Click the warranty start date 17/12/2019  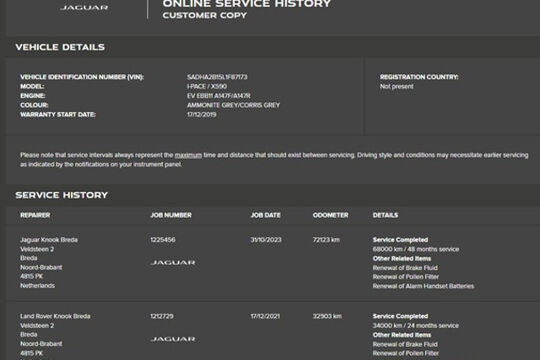click(201, 114)
